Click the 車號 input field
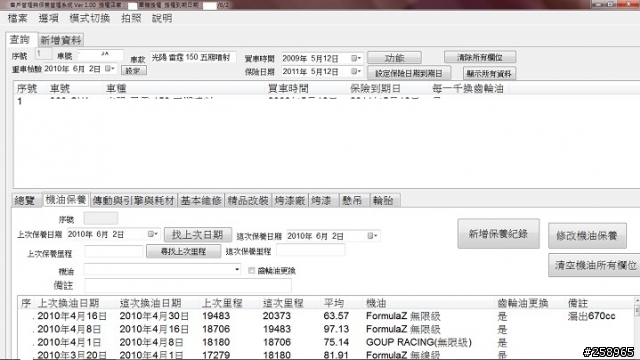Screen dimensions: 640x360 100,55
